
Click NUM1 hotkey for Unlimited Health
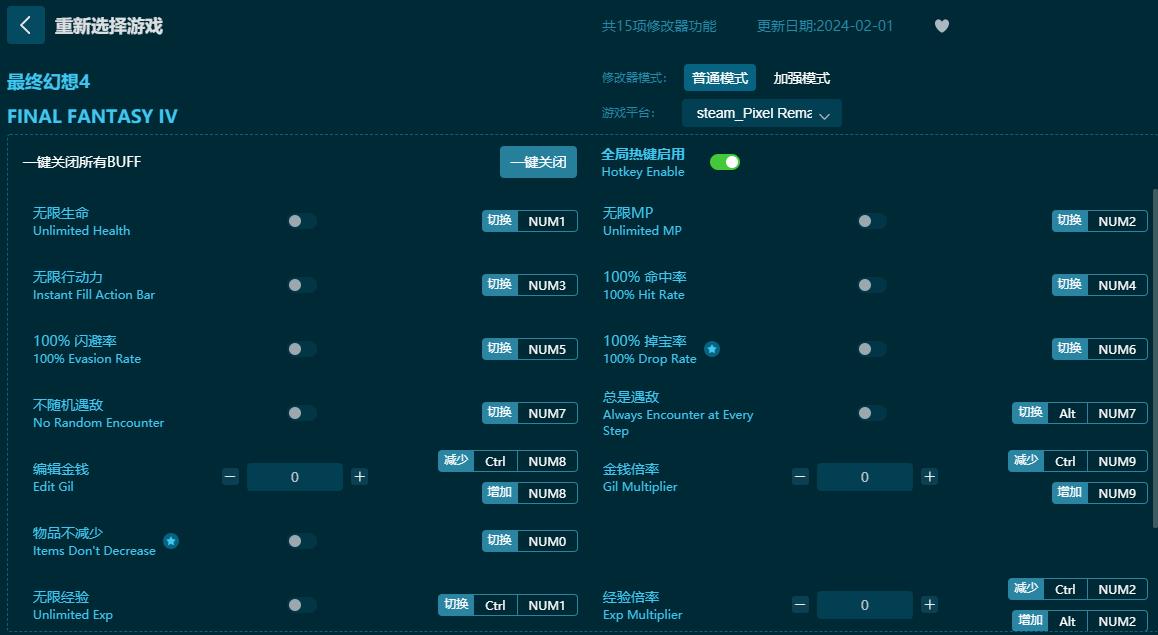click(x=547, y=222)
